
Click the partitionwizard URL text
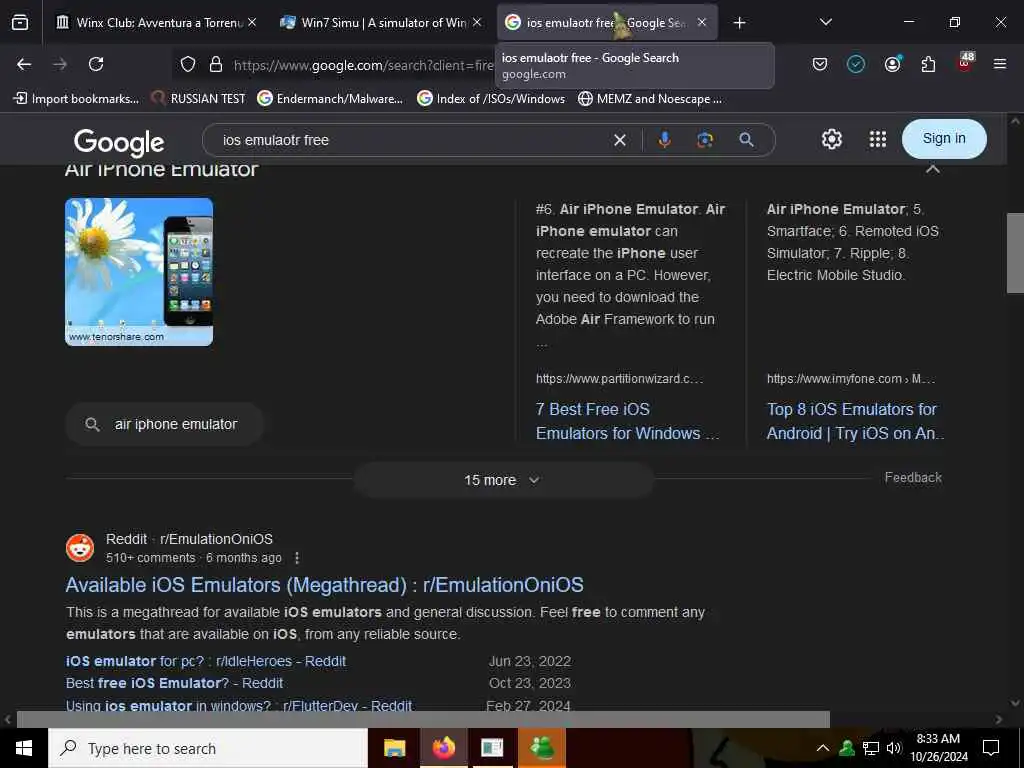[619, 379]
